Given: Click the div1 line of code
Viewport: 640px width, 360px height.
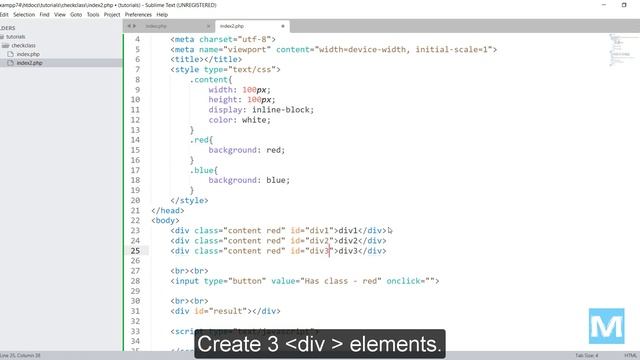Looking at the screenshot, I should [278, 231].
